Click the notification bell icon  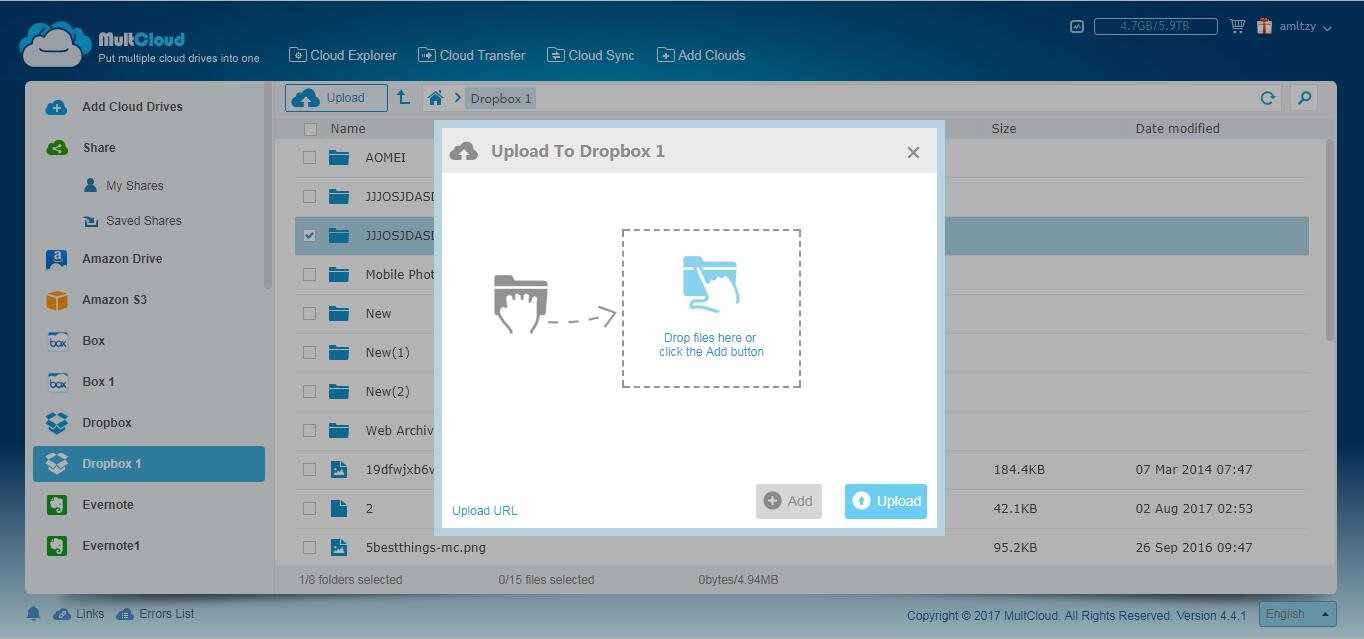click(33, 614)
